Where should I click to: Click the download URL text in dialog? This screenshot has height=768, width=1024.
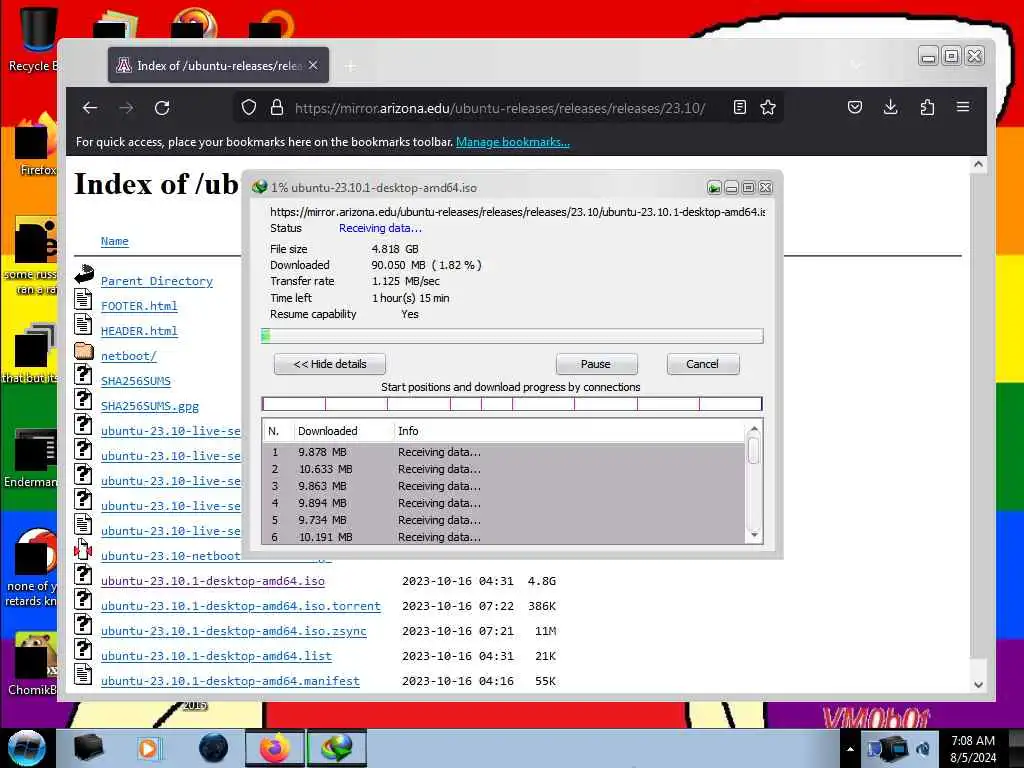517,212
